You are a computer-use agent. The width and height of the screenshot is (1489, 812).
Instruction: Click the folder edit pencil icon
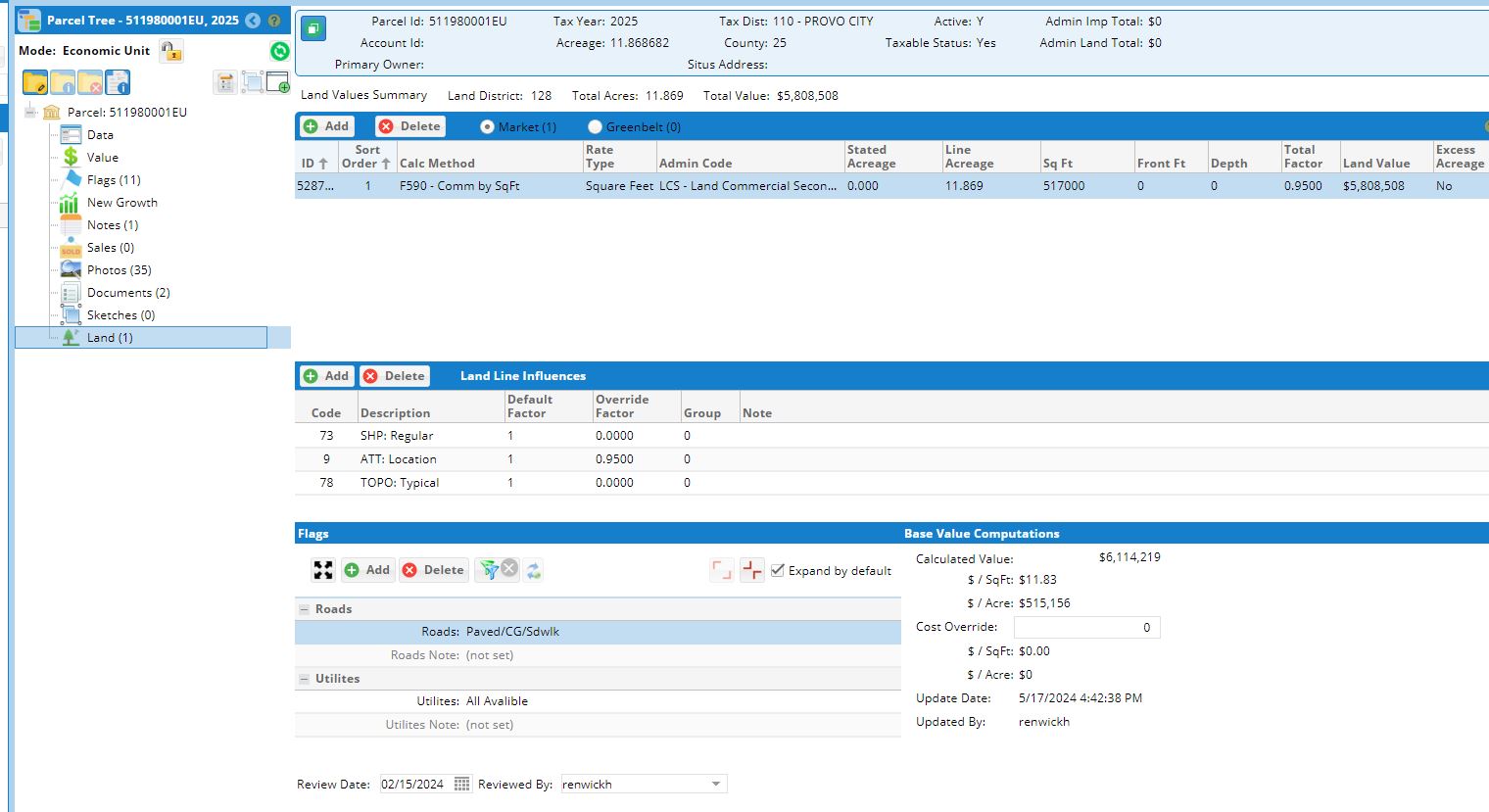(35, 83)
